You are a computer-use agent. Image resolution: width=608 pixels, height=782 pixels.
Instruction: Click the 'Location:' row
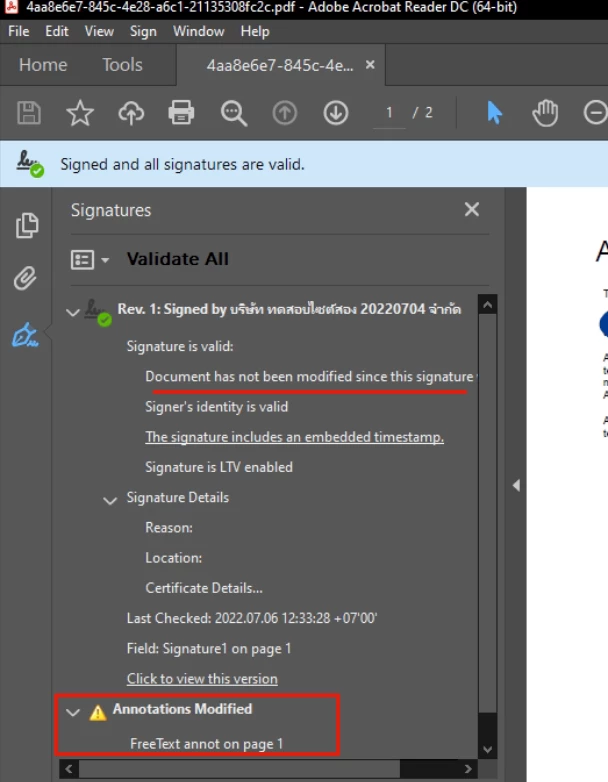tap(174, 558)
